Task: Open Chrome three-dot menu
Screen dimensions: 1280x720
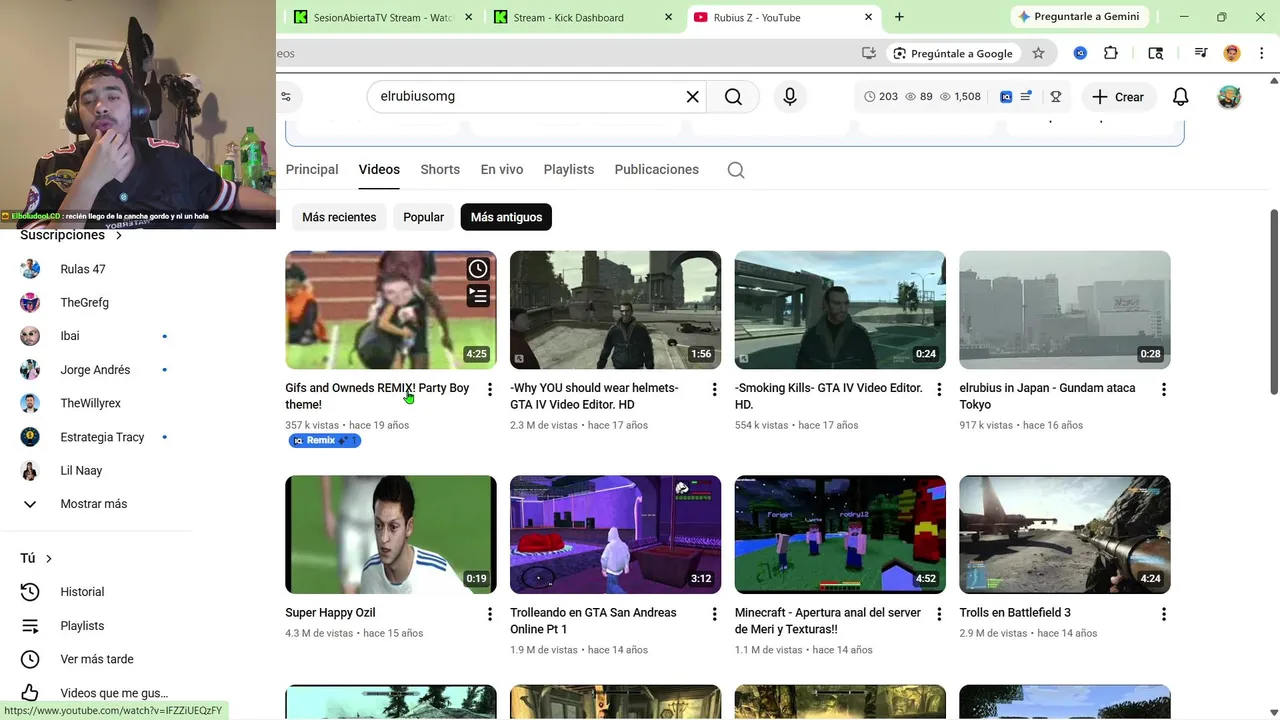Action: (x=1261, y=53)
